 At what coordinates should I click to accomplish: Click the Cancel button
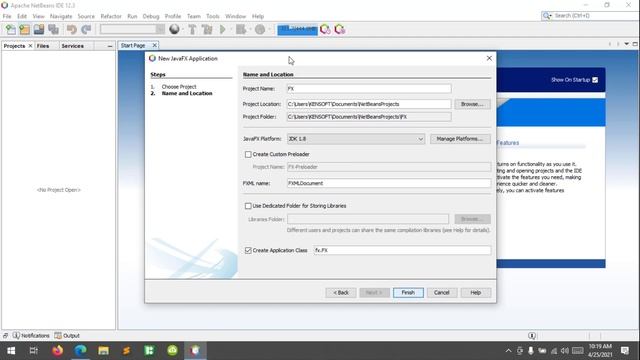[x=442, y=293]
